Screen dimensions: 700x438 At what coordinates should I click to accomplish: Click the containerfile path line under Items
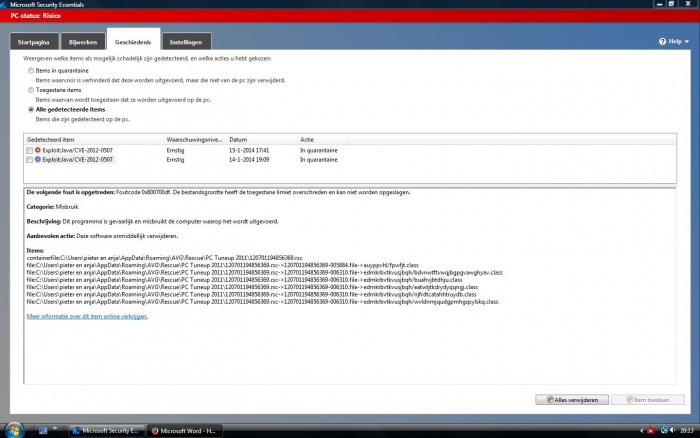click(164, 258)
